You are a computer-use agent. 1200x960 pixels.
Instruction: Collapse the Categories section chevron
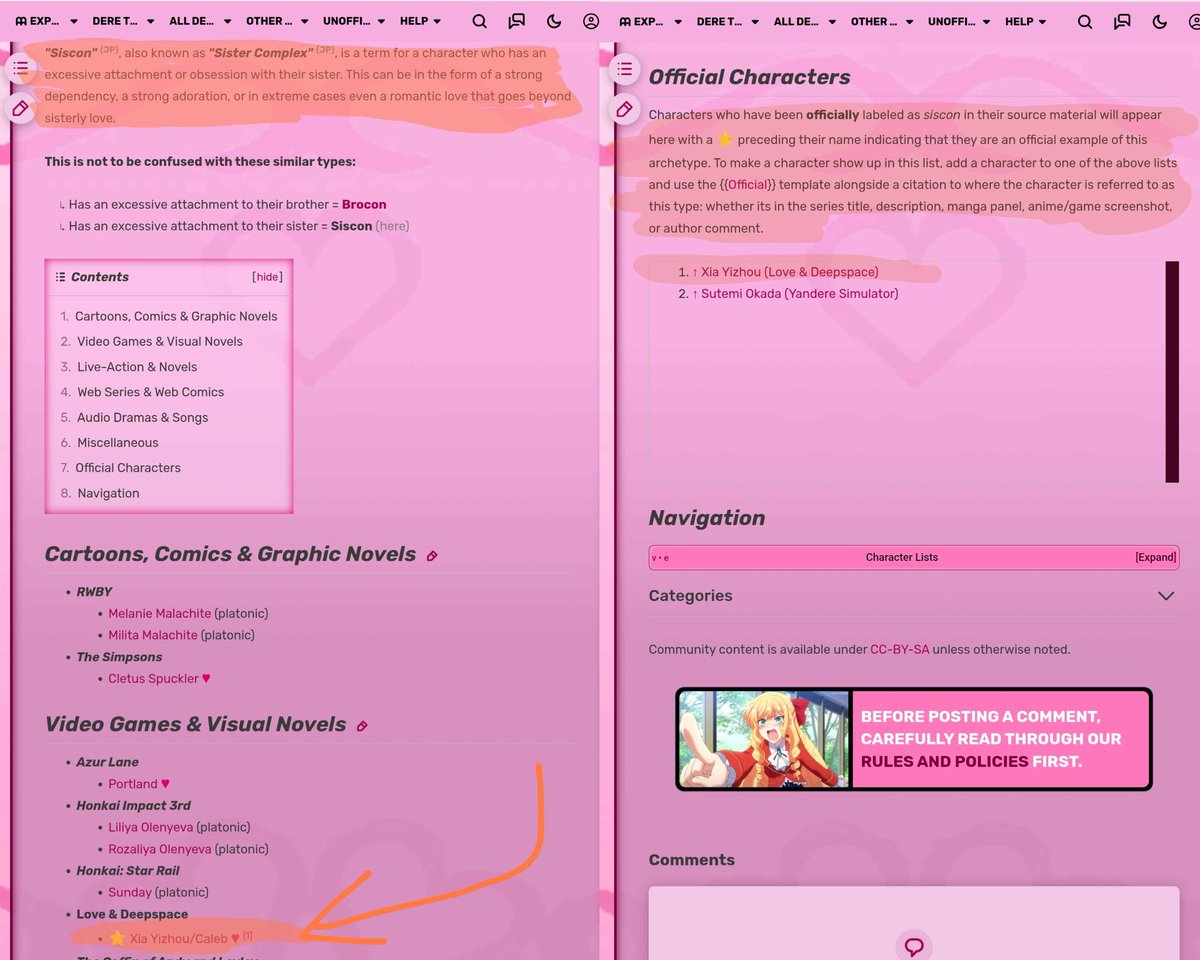1165,595
